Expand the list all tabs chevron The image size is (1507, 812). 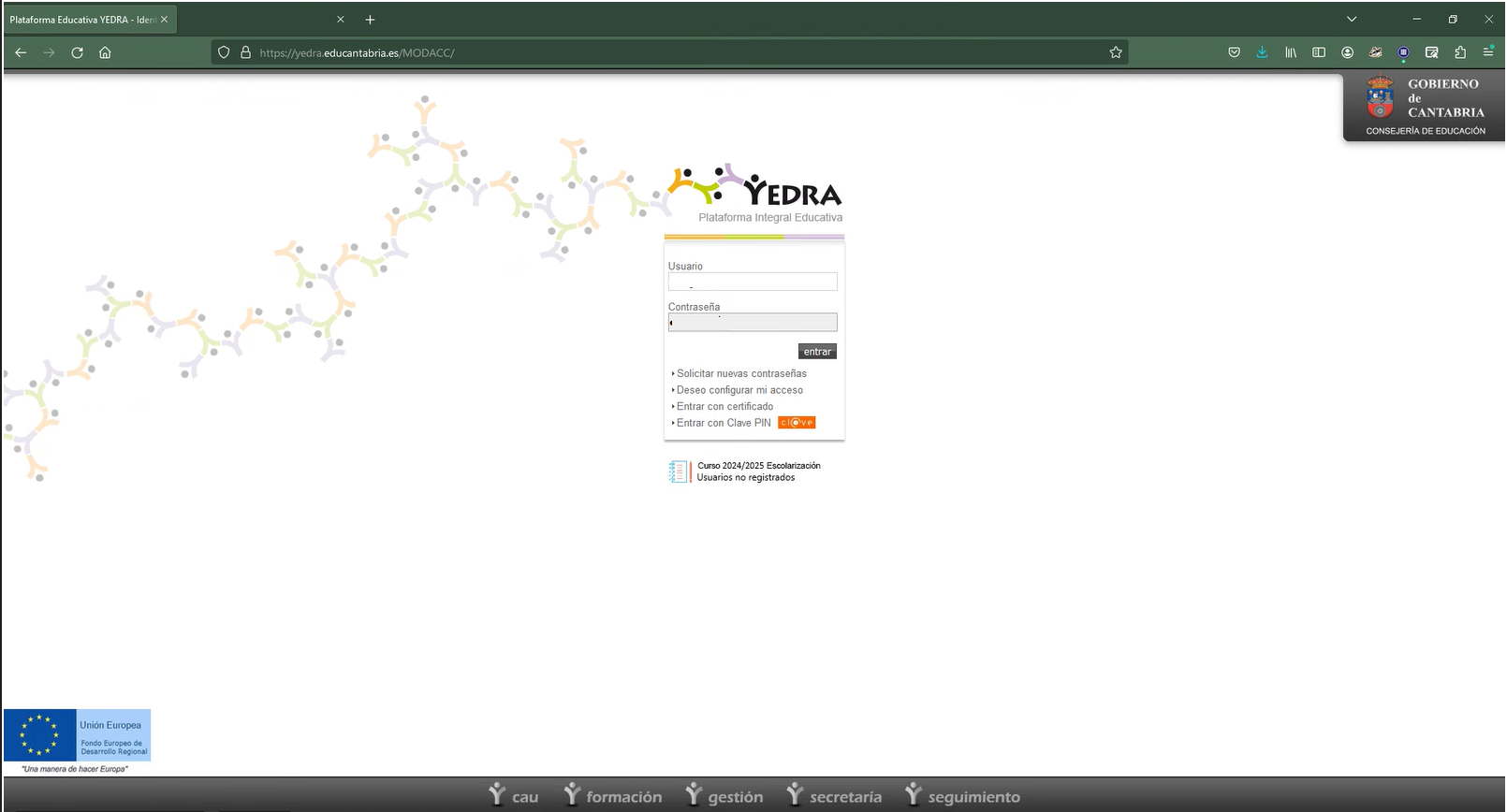[x=1352, y=20]
